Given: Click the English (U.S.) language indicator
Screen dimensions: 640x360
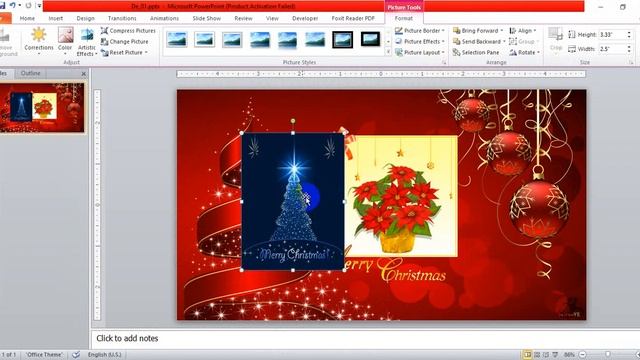Looking at the screenshot, I should point(104,355).
